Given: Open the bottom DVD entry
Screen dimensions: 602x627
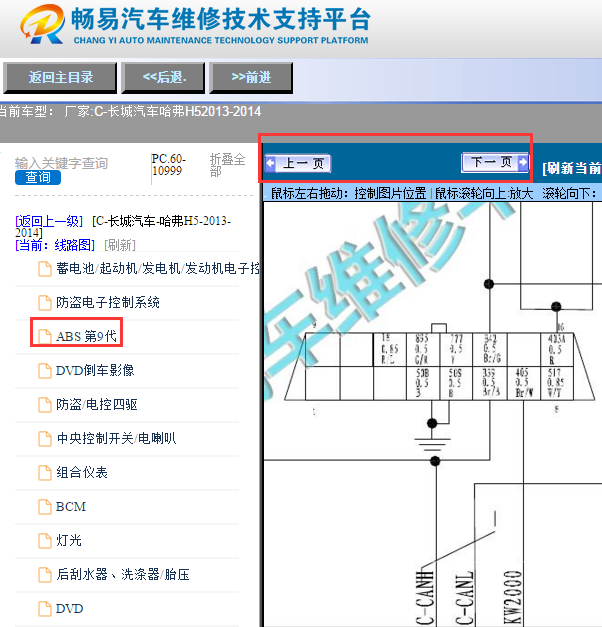Looking at the screenshot, I should pyautogui.click(x=70, y=609).
